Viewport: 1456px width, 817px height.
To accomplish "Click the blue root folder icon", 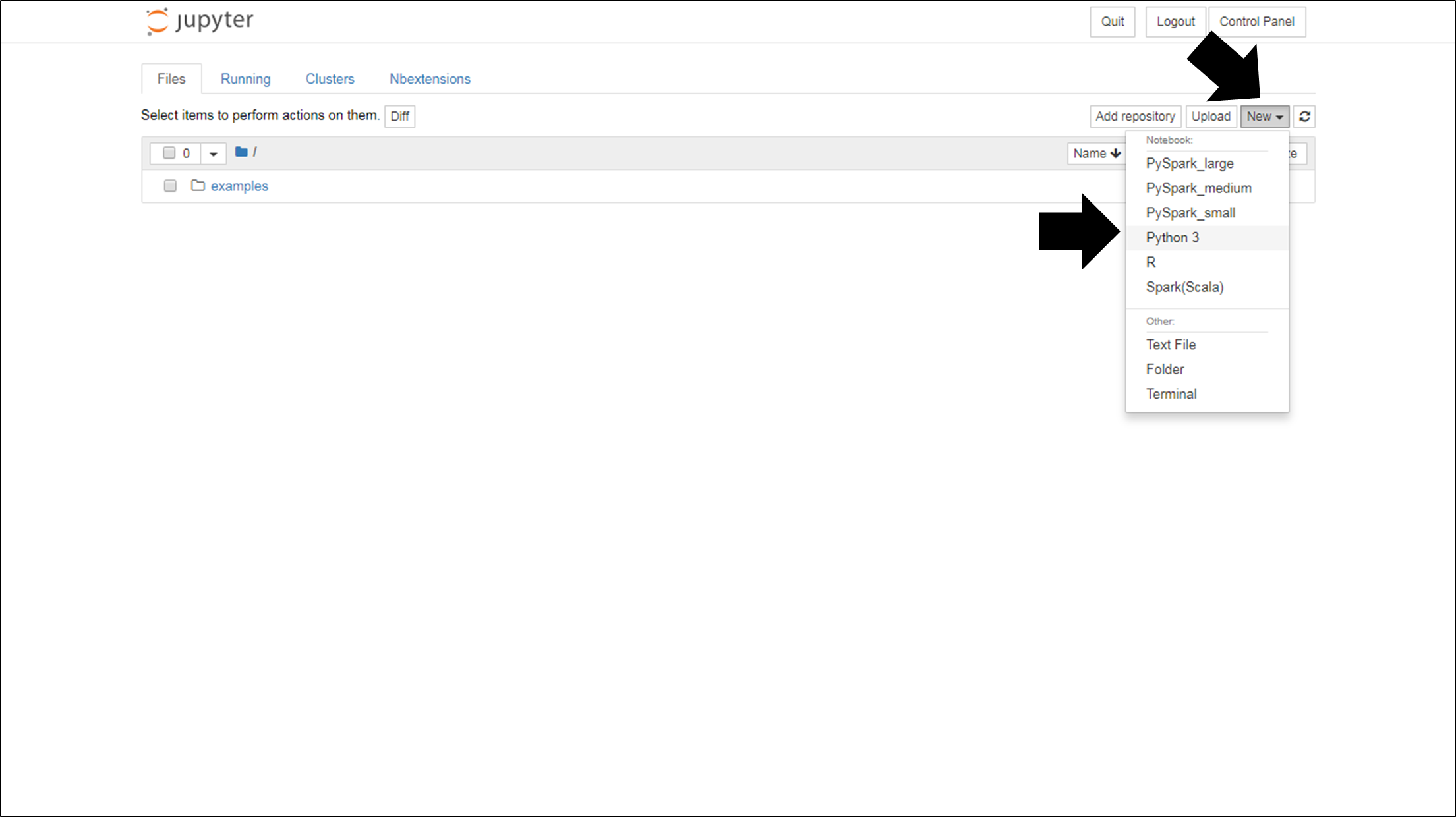I will [x=241, y=152].
